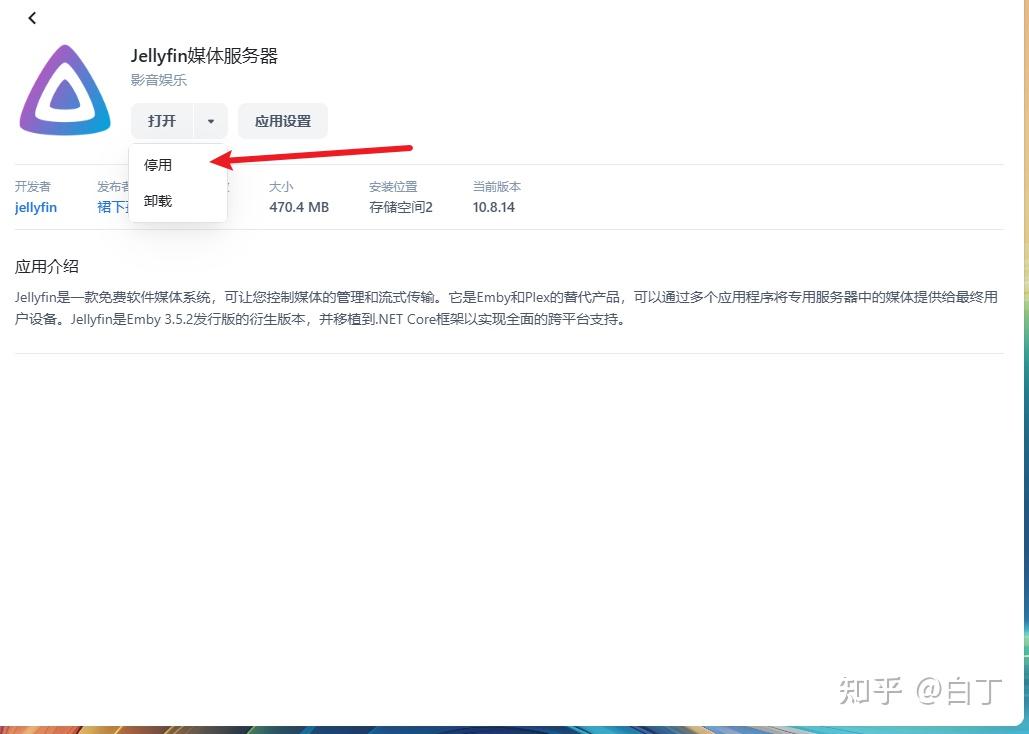Viewport: 1029px width, 734px height.
Task: Click the 当前版本 label
Action: [x=497, y=186]
